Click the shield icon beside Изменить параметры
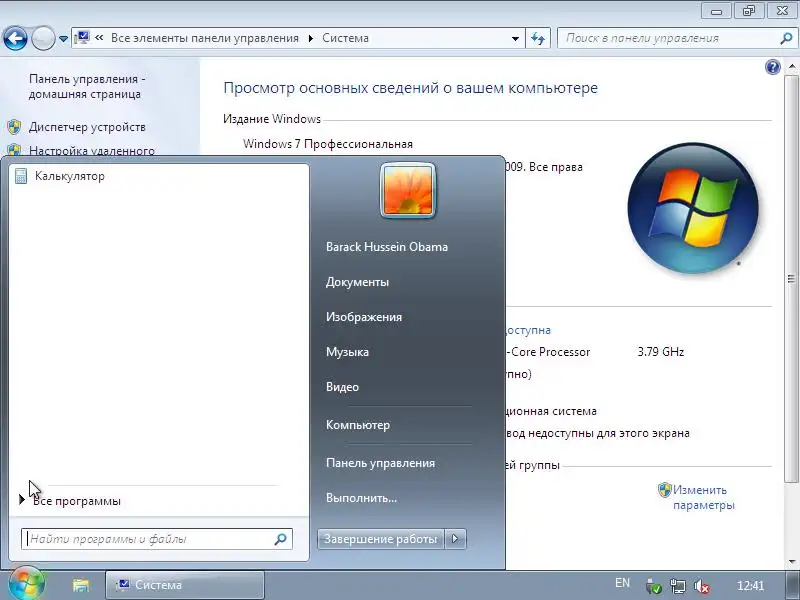 tap(665, 490)
